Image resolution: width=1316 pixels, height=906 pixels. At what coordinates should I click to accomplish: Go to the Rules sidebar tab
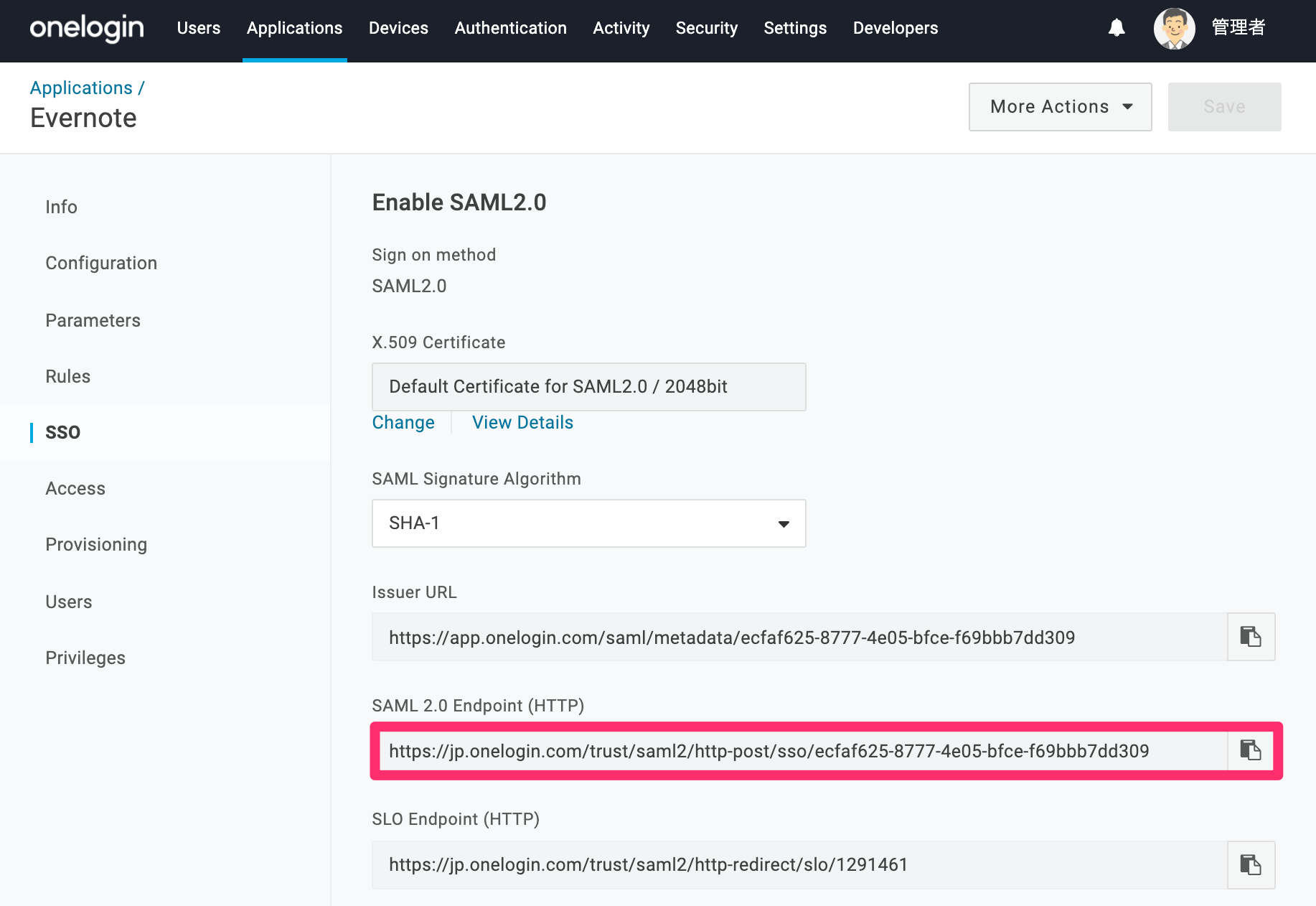point(67,376)
